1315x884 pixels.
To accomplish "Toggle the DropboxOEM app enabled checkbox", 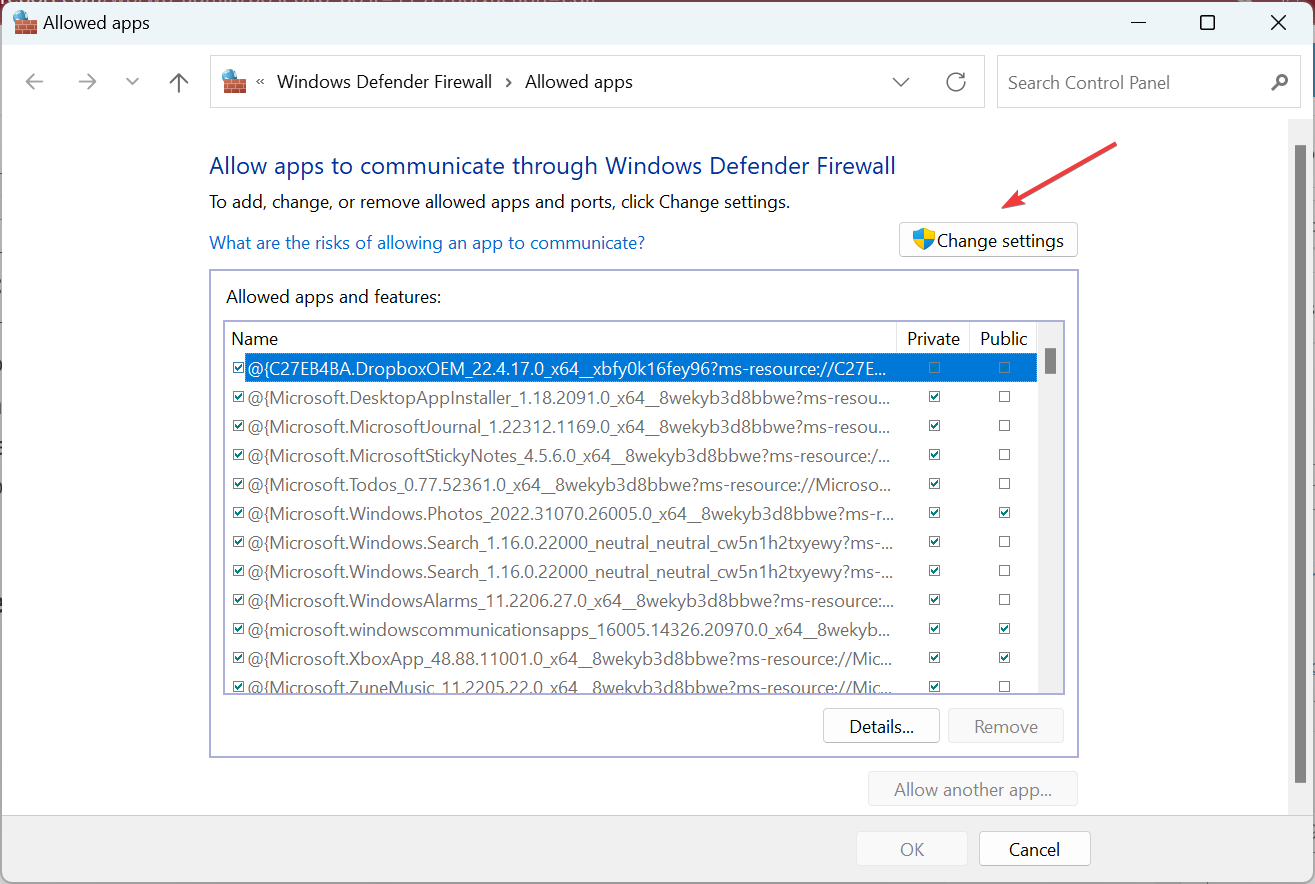I will (x=238, y=368).
